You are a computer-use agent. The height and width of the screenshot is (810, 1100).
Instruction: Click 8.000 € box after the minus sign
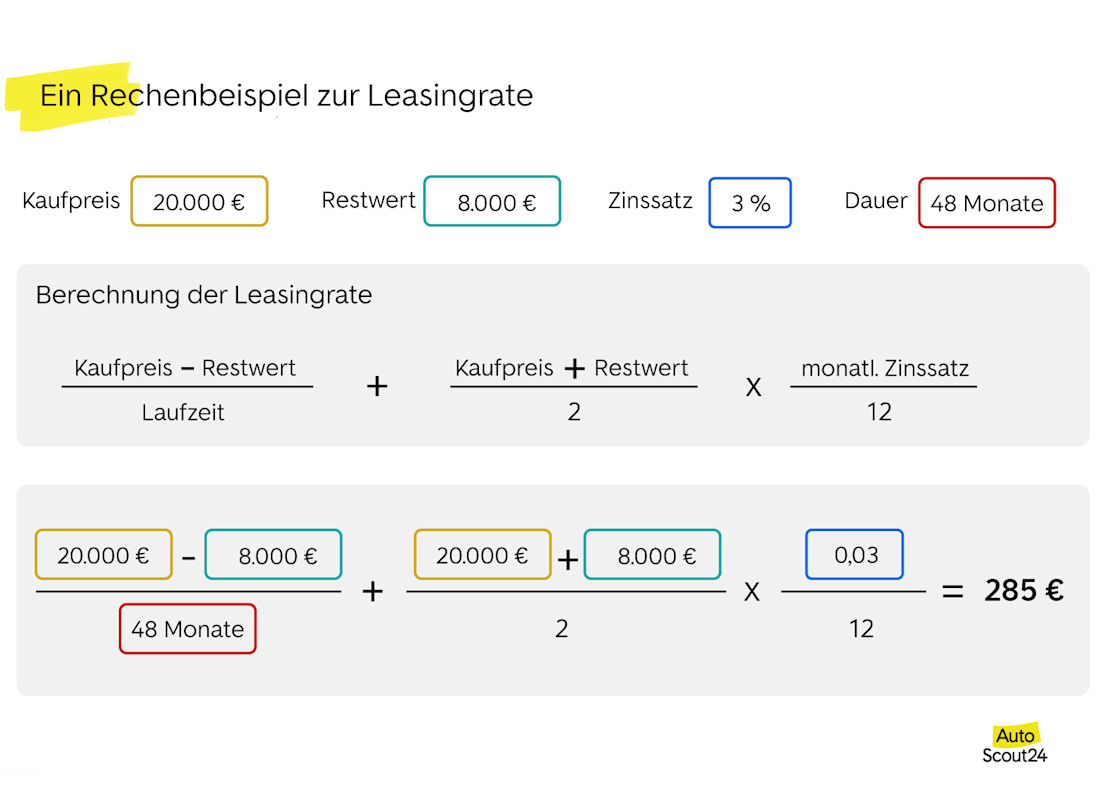273,556
